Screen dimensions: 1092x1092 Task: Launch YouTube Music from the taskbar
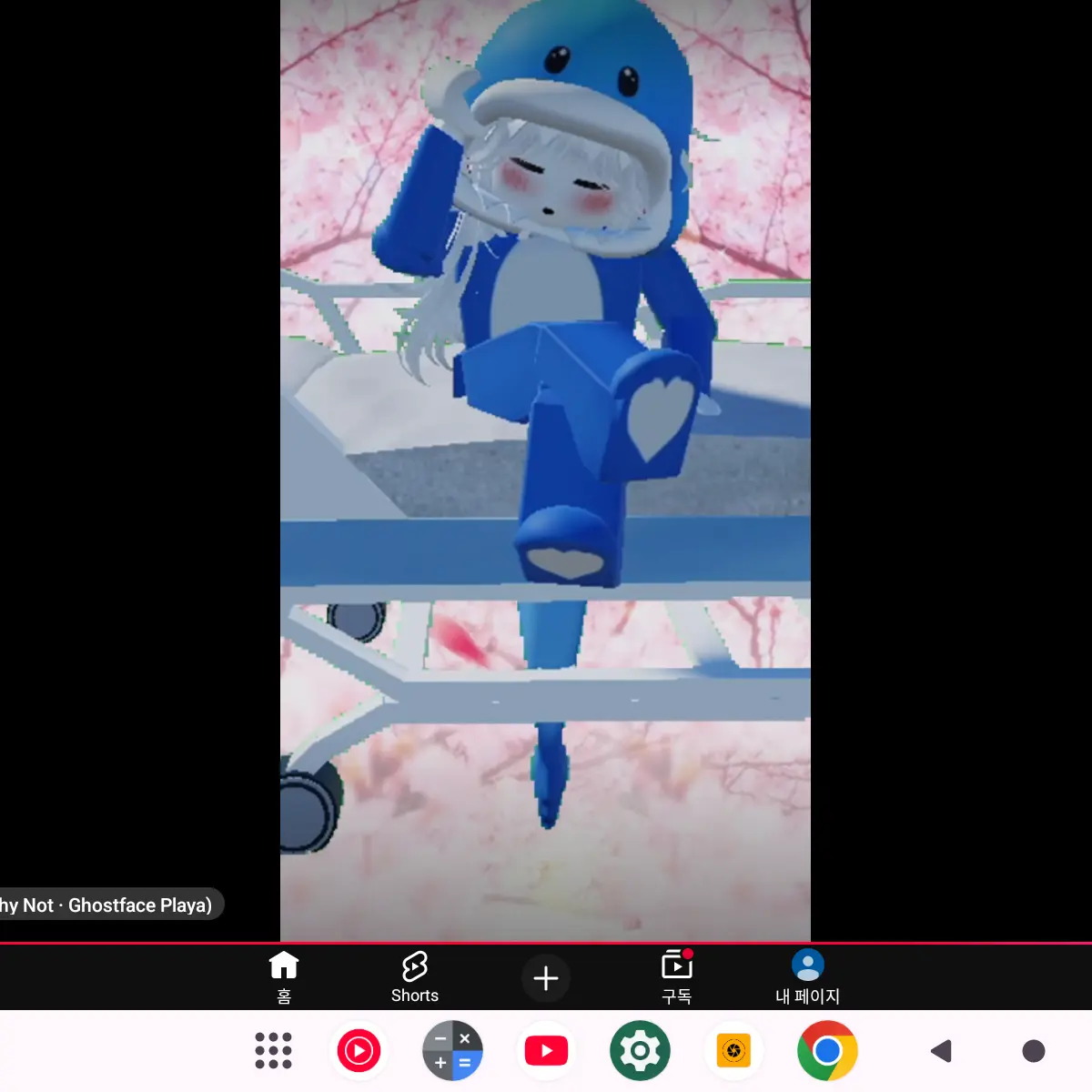(x=359, y=1051)
